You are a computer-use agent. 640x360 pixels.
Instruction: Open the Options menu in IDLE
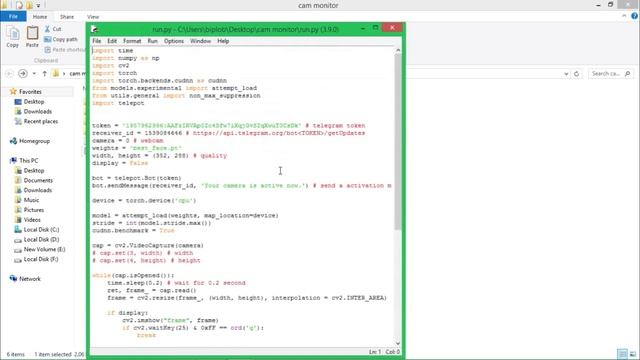coord(174,41)
